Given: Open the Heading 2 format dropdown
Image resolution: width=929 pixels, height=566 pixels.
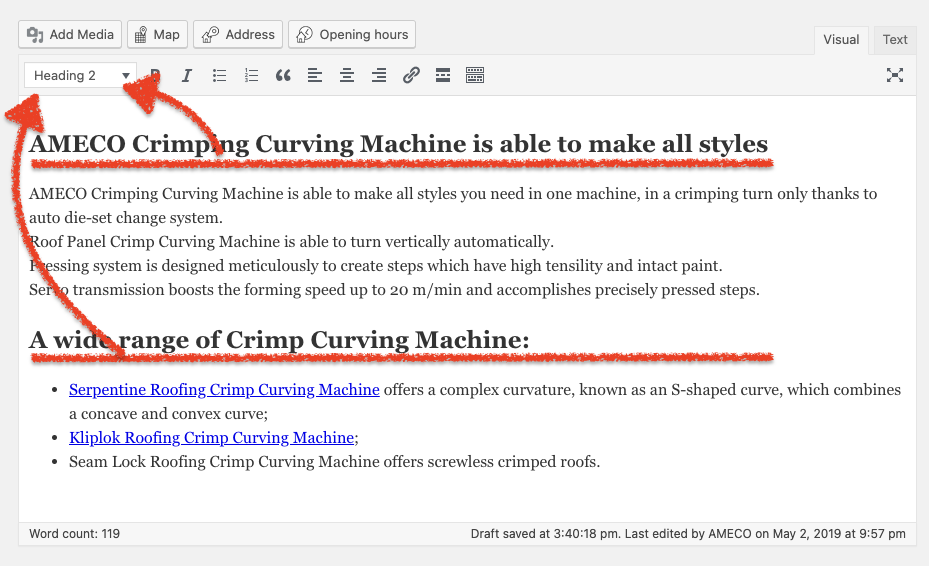Looking at the screenshot, I should pos(80,76).
